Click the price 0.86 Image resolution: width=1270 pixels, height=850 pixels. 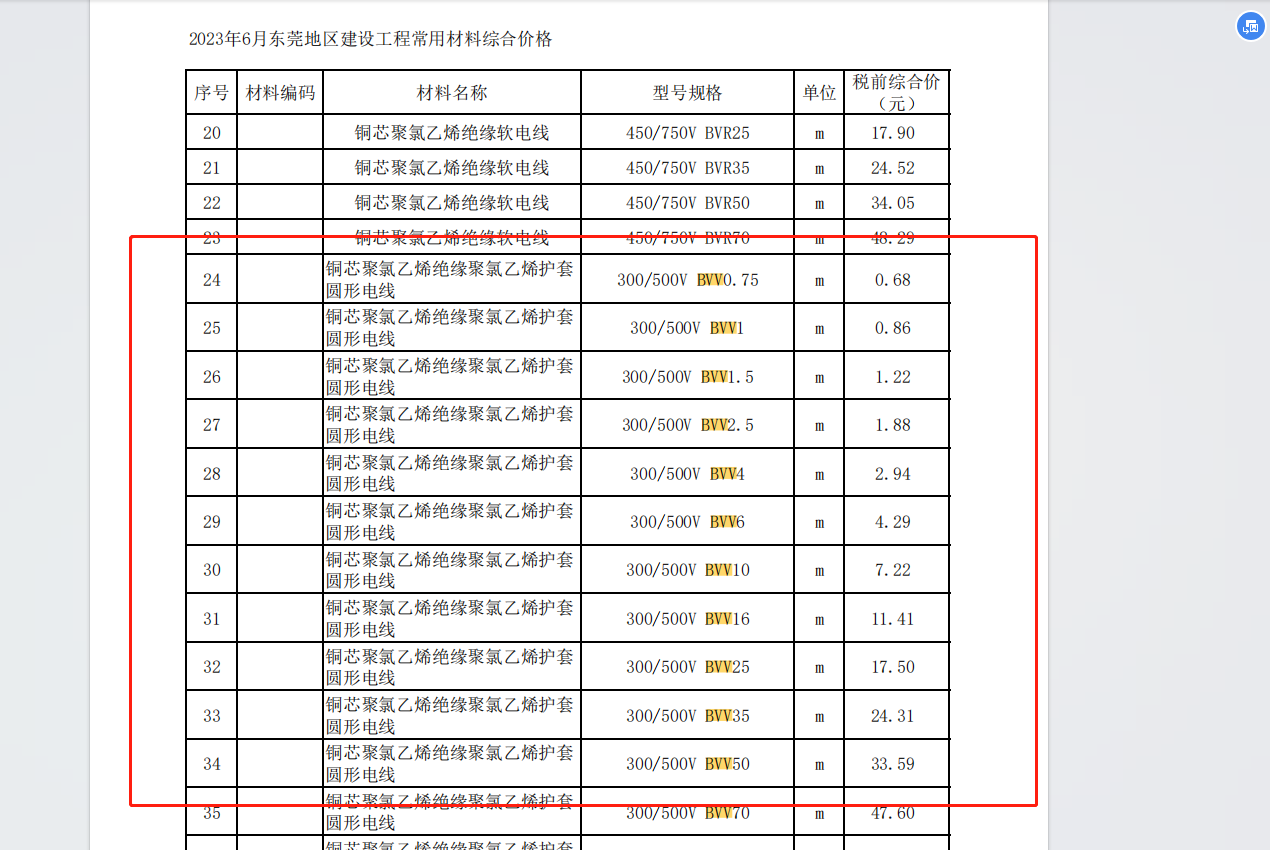(x=893, y=328)
